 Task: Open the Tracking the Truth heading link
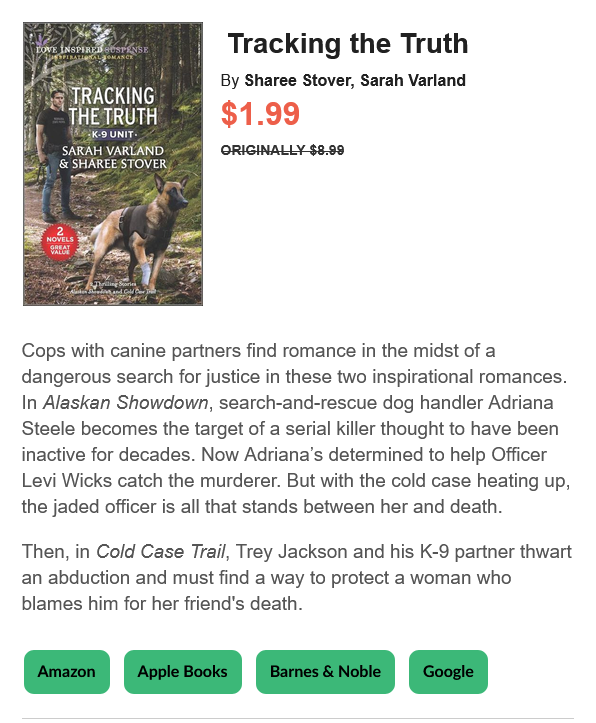click(x=348, y=43)
